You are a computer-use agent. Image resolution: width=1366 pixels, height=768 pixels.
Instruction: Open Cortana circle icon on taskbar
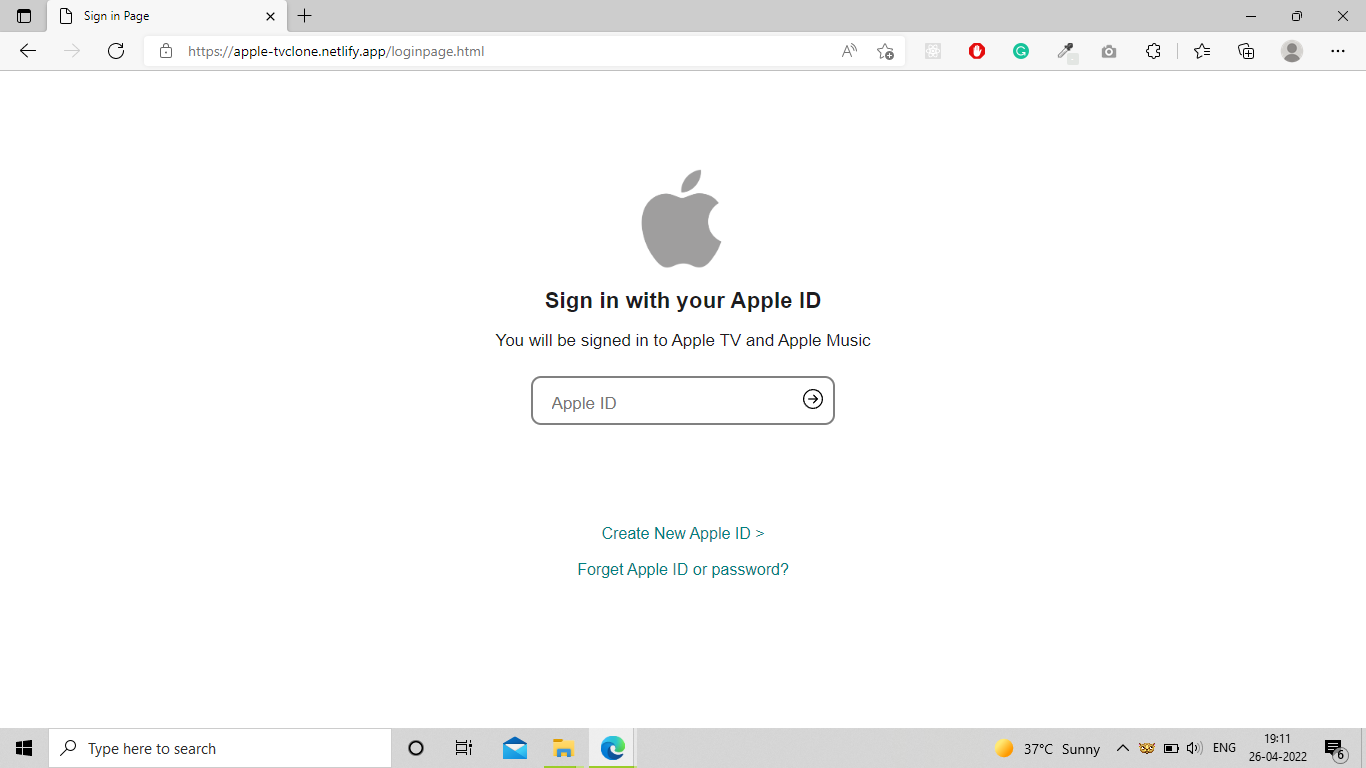pos(416,748)
